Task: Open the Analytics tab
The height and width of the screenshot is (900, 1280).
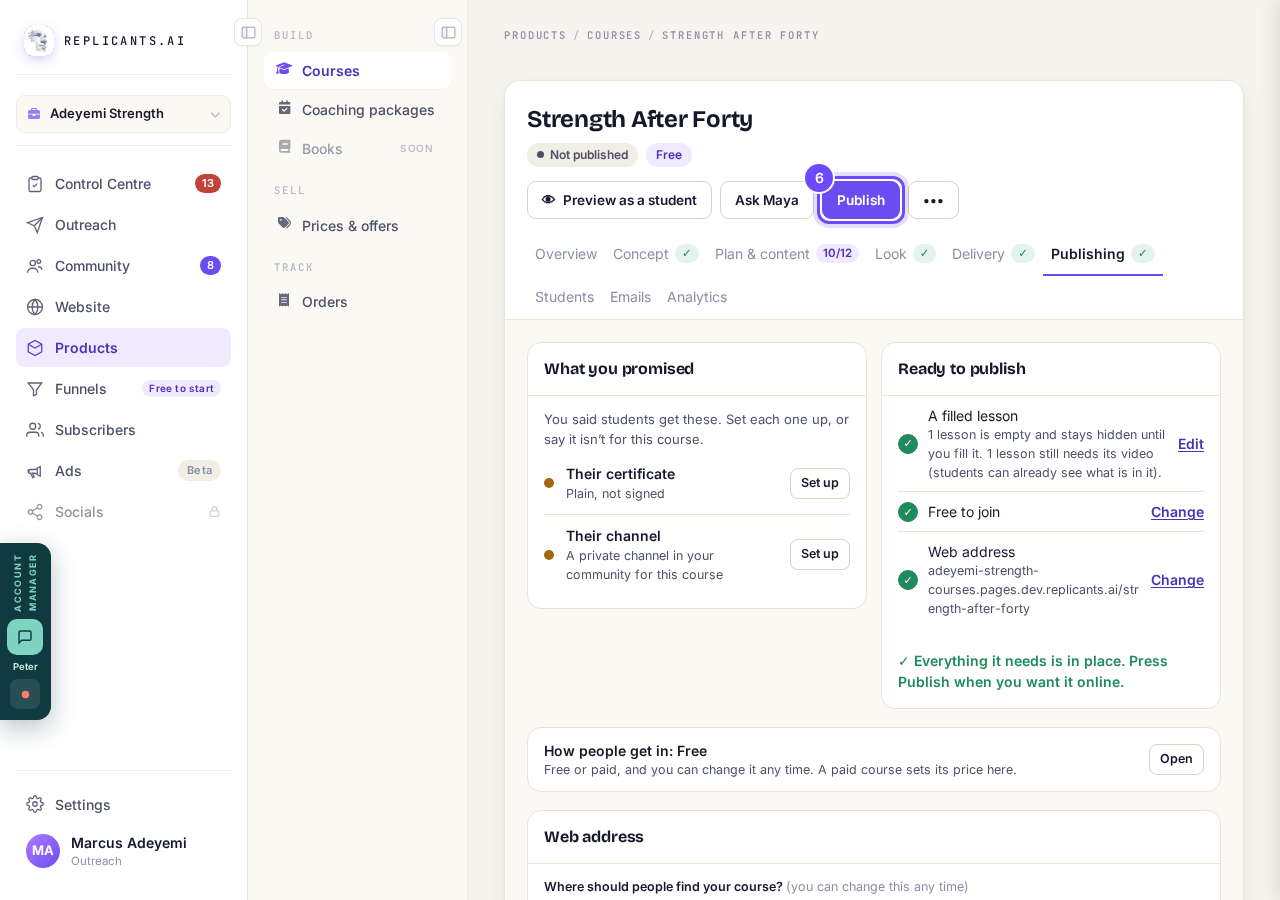Action: pos(697,297)
